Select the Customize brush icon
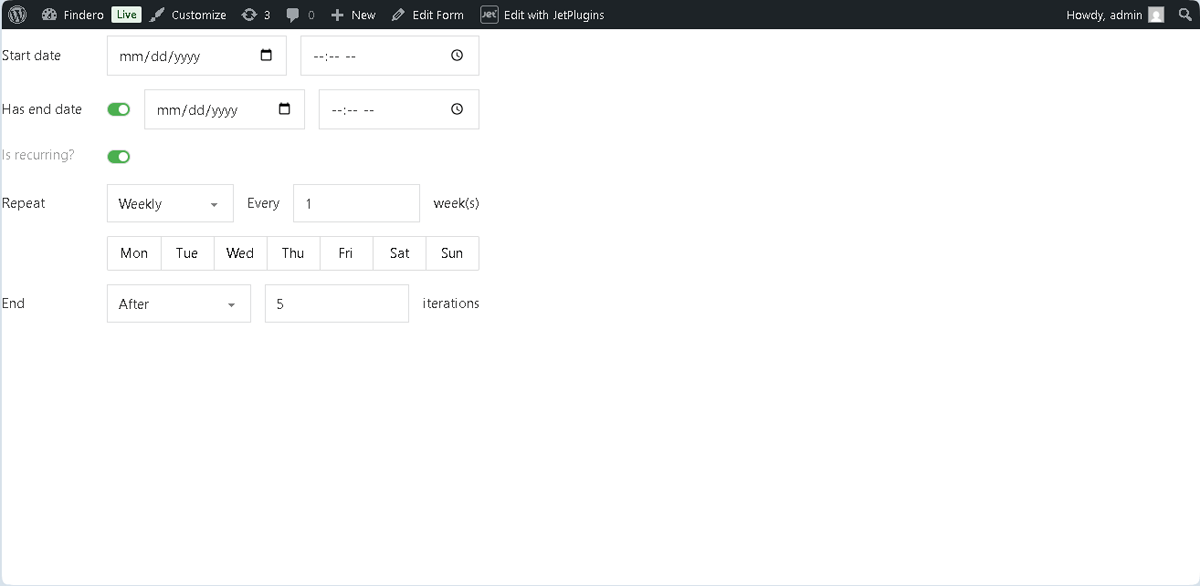1200x586 pixels. coord(157,14)
